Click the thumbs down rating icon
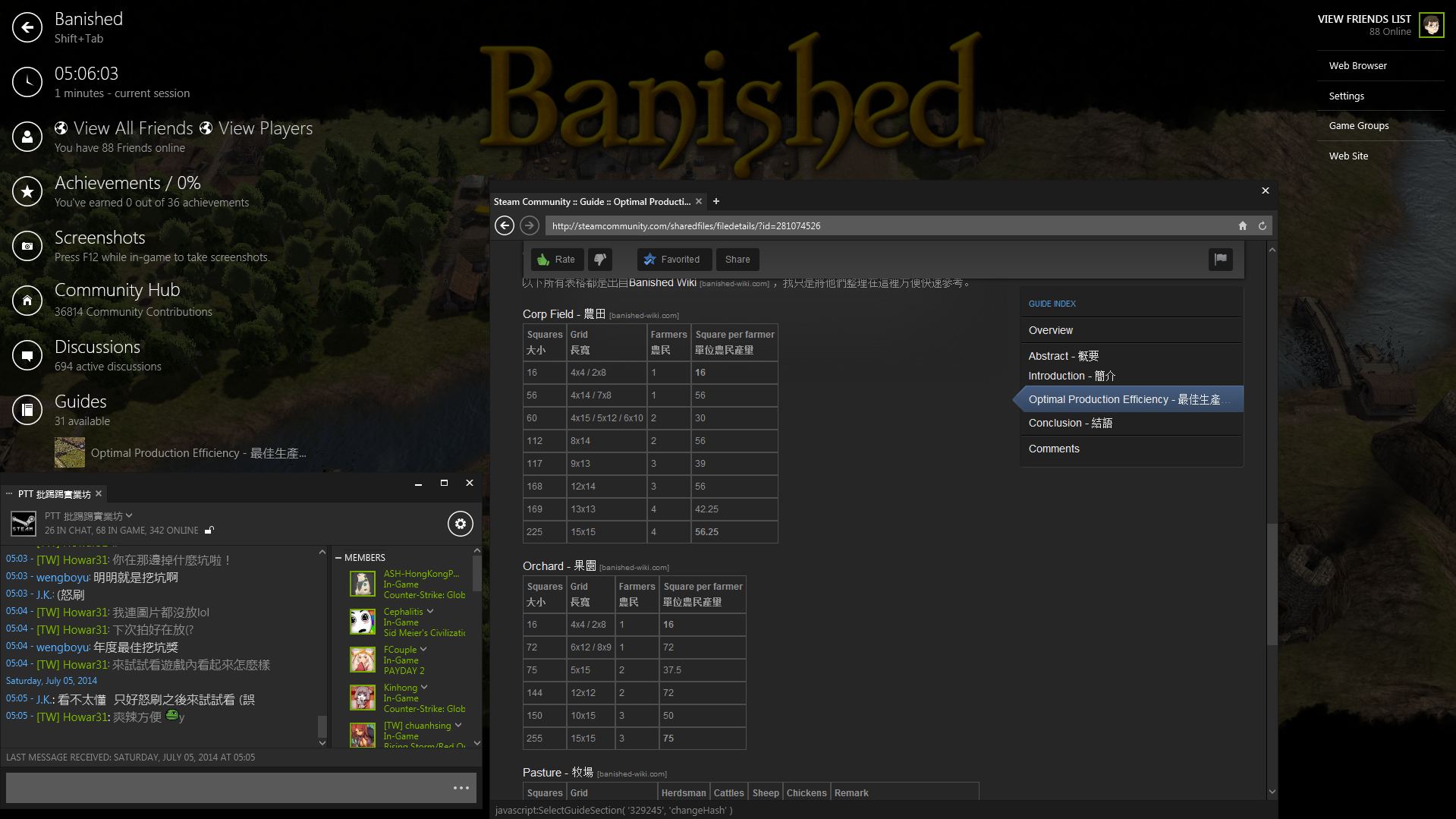Image resolution: width=1456 pixels, height=819 pixels. [600, 260]
